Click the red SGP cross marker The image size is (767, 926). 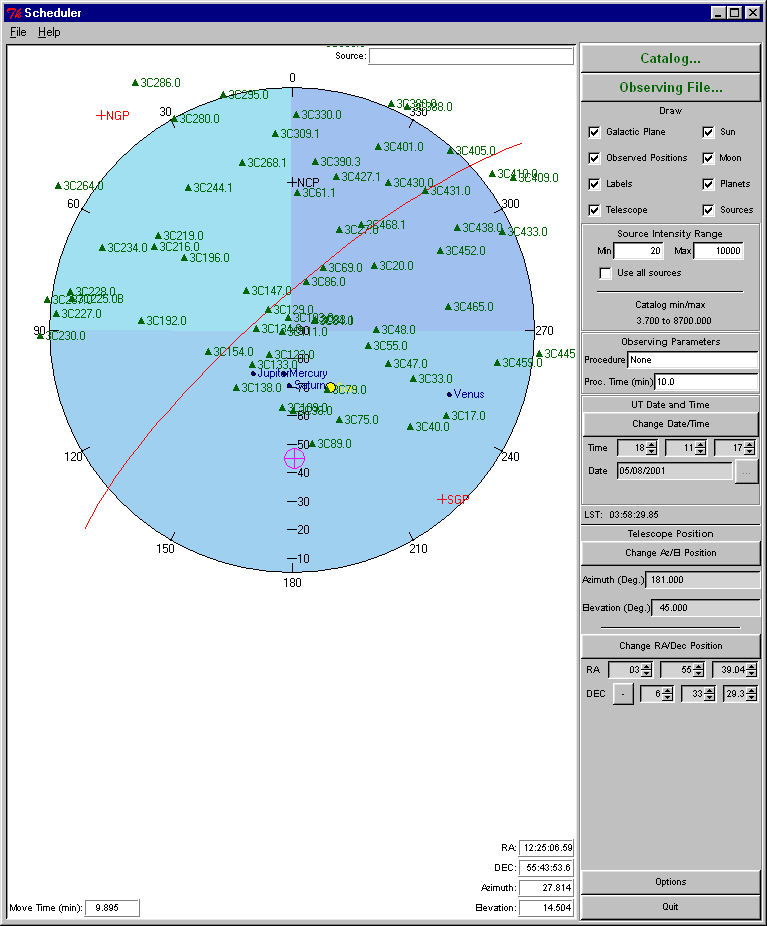pyautogui.click(x=442, y=498)
